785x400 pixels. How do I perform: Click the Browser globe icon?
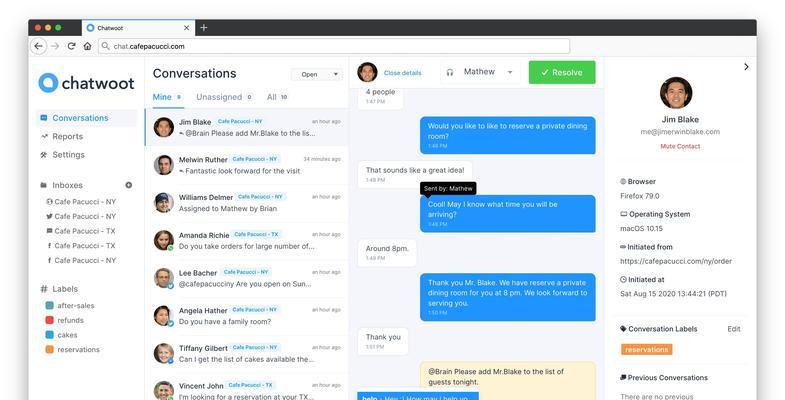[623, 181]
